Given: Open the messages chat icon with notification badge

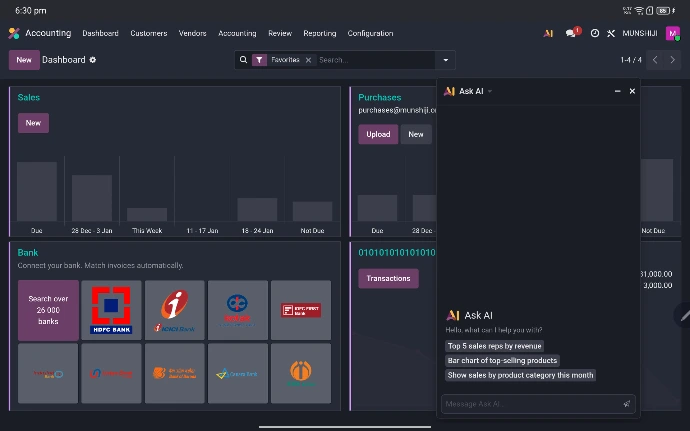Looking at the screenshot, I should [572, 33].
